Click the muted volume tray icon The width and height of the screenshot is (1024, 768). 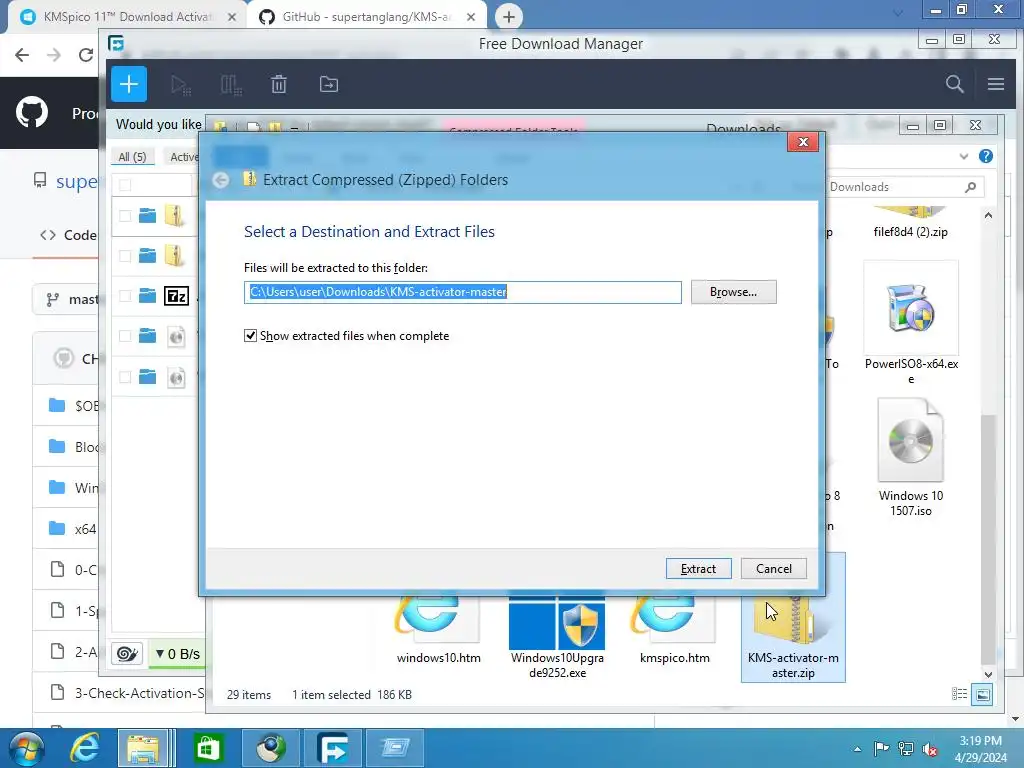coord(929,749)
